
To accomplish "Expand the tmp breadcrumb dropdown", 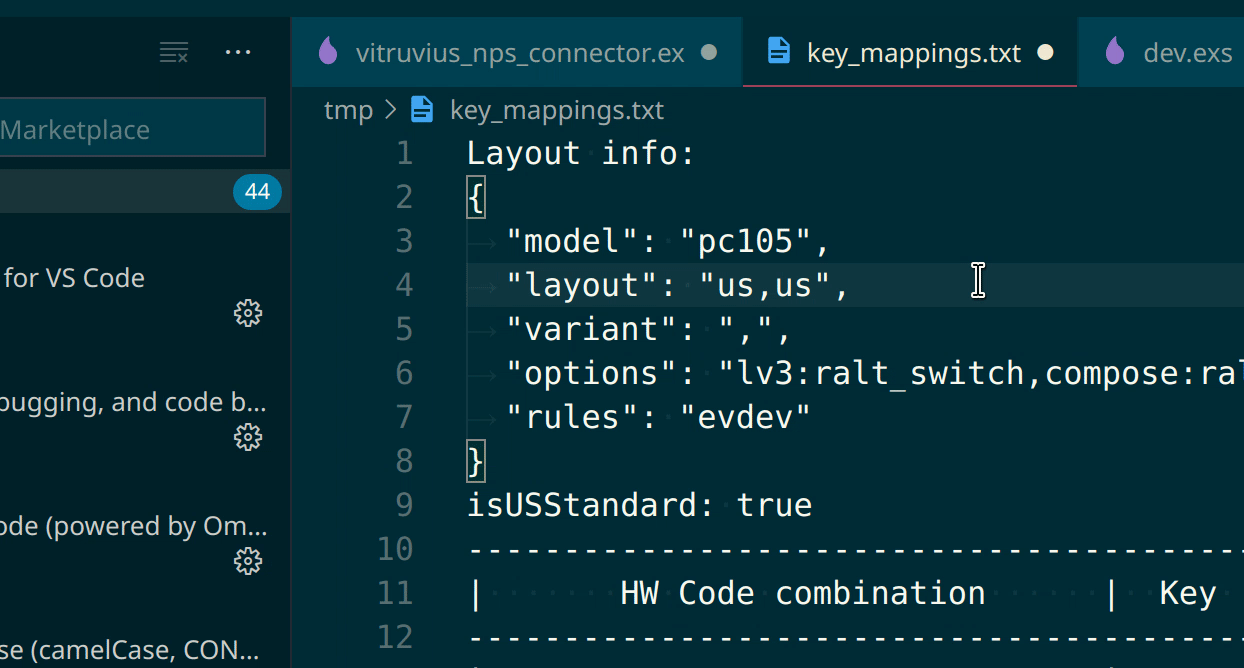I will coord(348,110).
